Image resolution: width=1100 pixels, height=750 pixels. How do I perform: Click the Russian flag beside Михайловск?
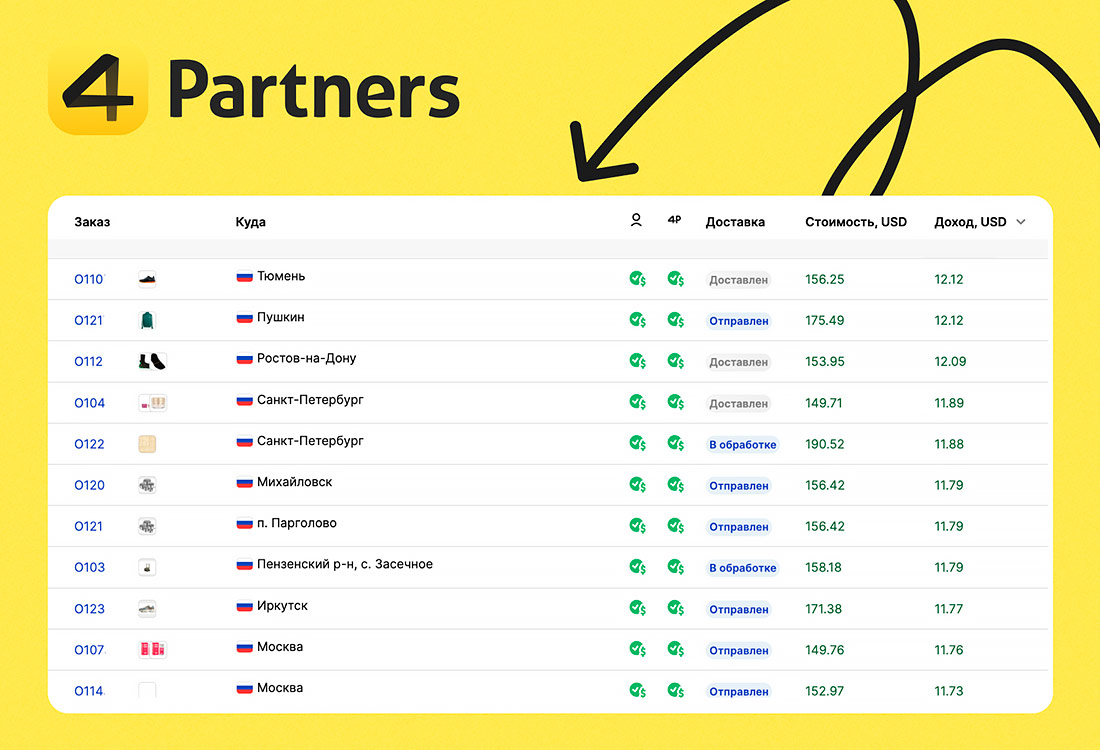244,483
